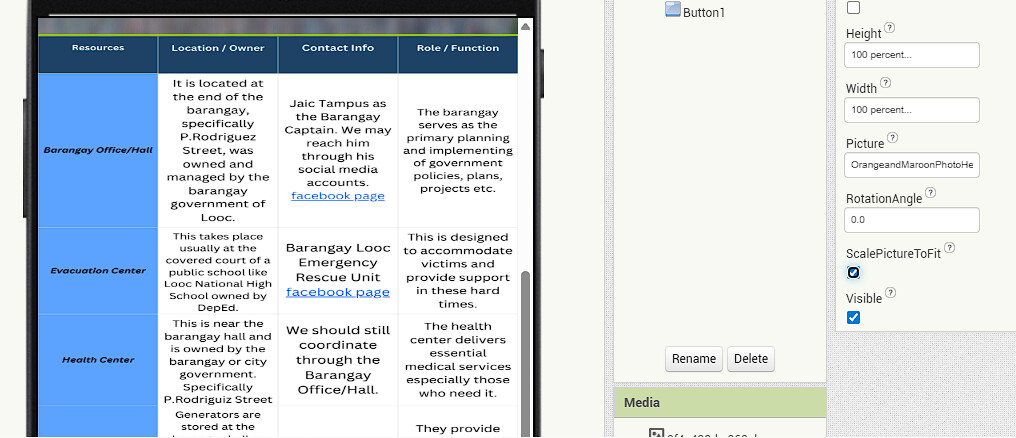The image size is (1016, 438).
Task: Click the 'They provide' cell text
Action: 457,429
